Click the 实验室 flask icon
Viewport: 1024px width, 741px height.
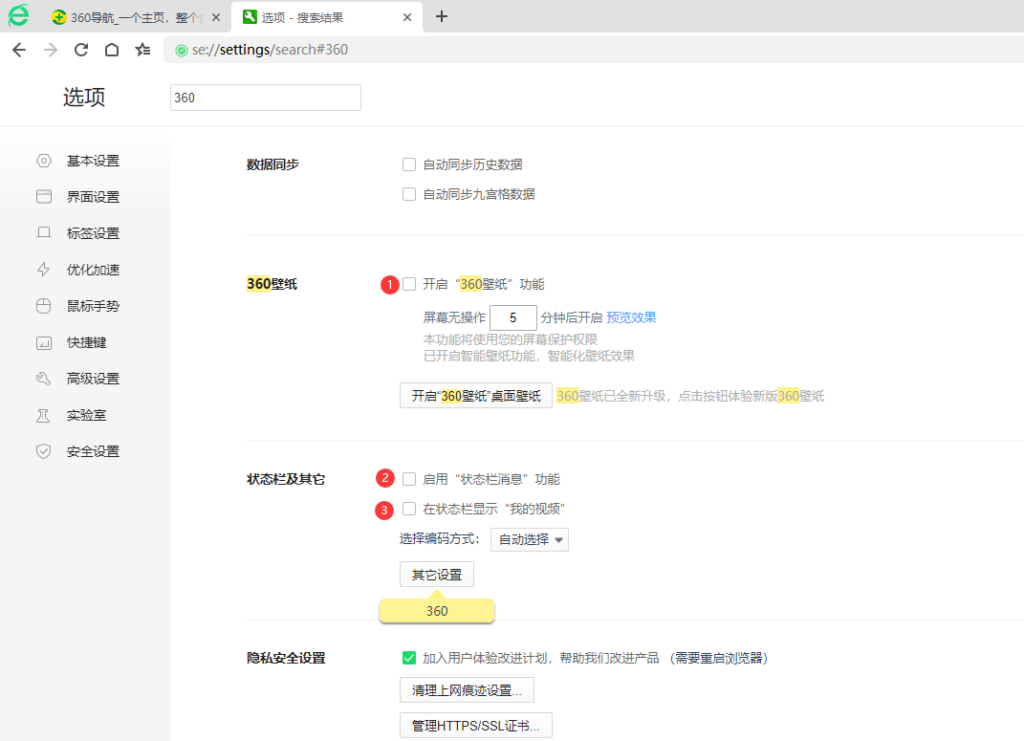(x=44, y=415)
